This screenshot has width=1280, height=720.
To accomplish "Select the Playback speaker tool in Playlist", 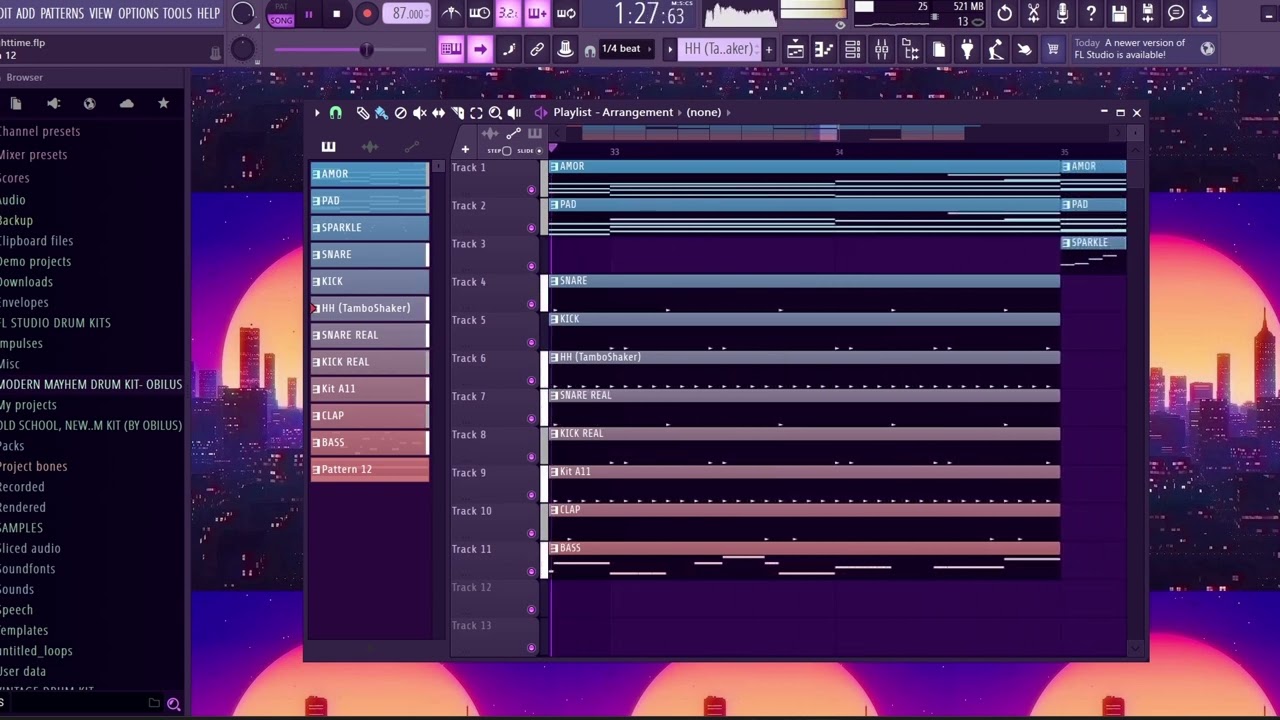I will (514, 113).
